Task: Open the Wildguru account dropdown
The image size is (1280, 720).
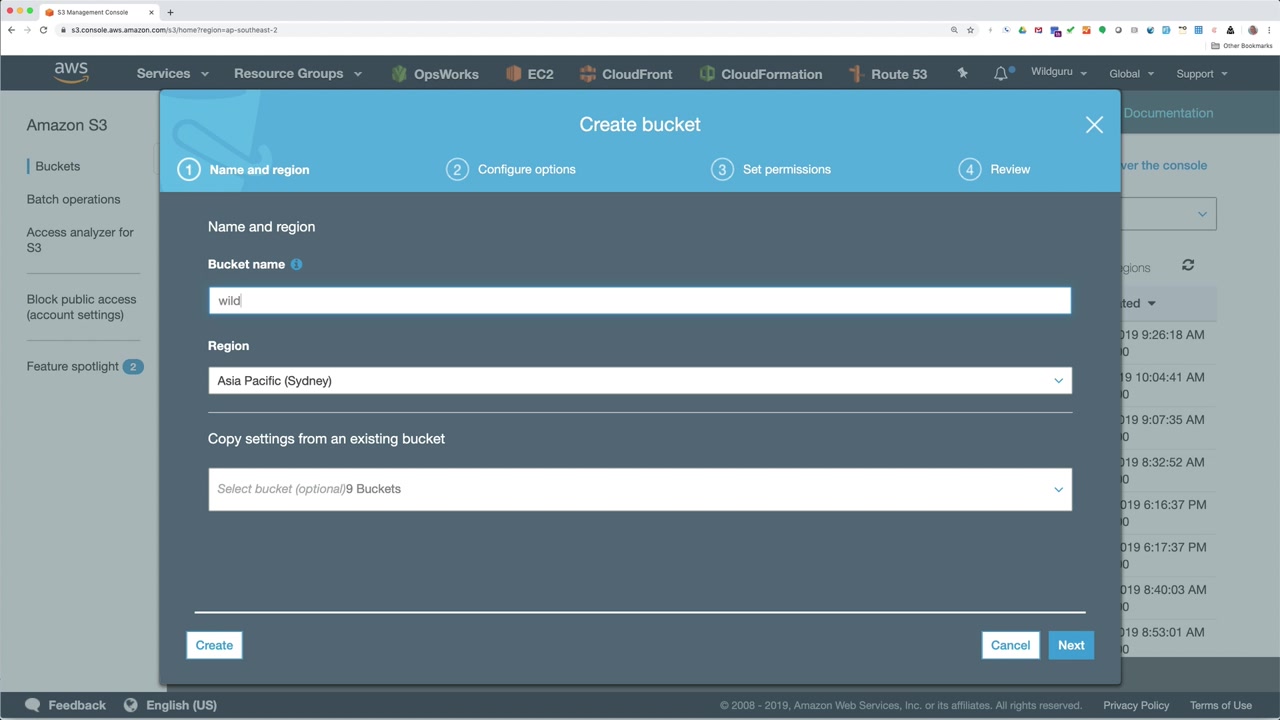Action: pyautogui.click(x=1059, y=73)
